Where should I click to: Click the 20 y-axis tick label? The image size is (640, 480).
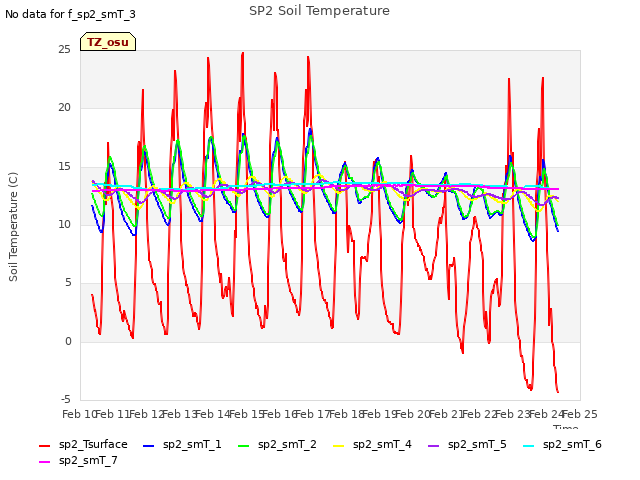point(64,108)
